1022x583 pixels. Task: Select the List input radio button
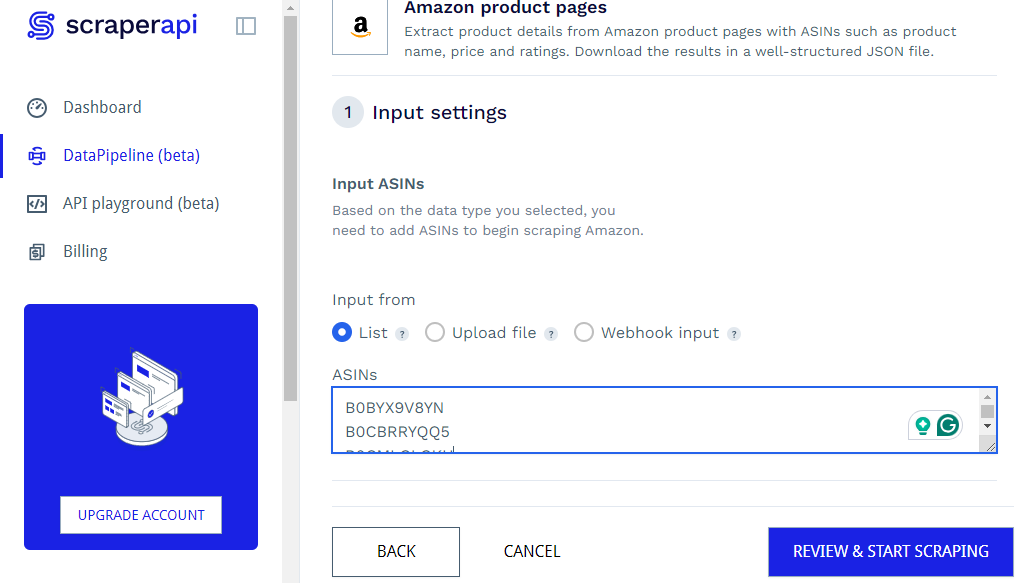[342, 333]
